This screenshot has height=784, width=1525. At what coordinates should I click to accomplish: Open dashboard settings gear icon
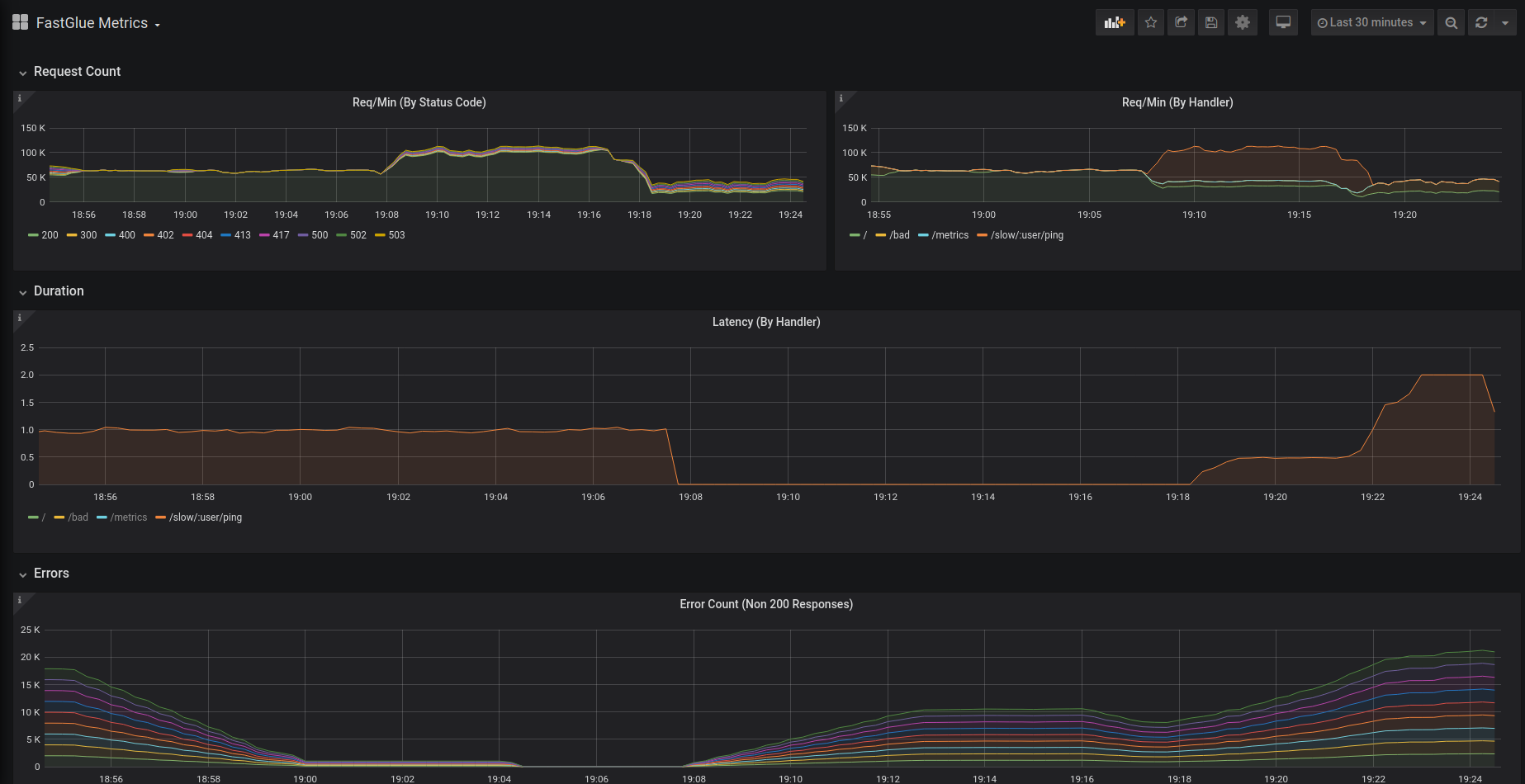(x=1243, y=22)
